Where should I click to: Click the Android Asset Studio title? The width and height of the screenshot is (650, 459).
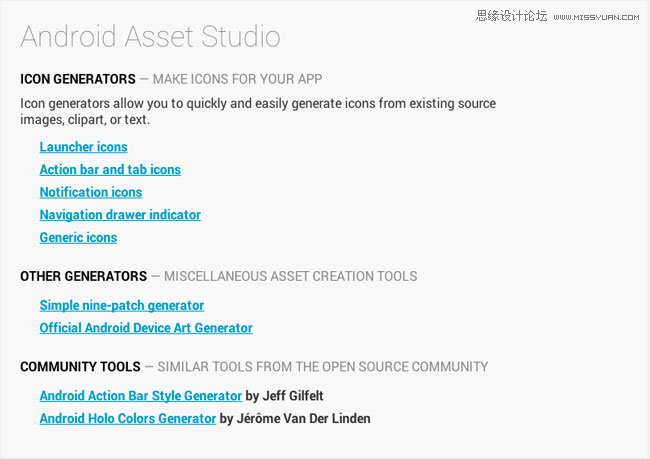(150, 36)
